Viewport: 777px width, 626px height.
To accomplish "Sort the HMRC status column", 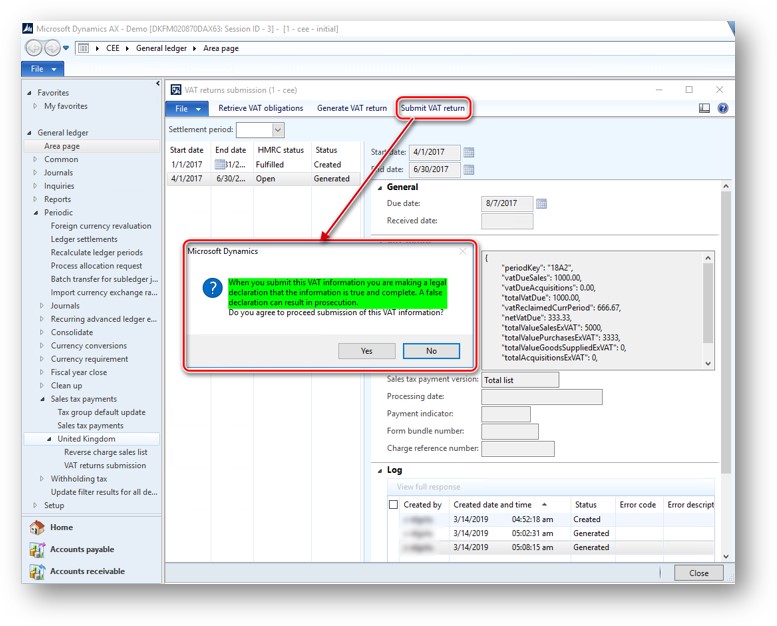I will coord(280,150).
